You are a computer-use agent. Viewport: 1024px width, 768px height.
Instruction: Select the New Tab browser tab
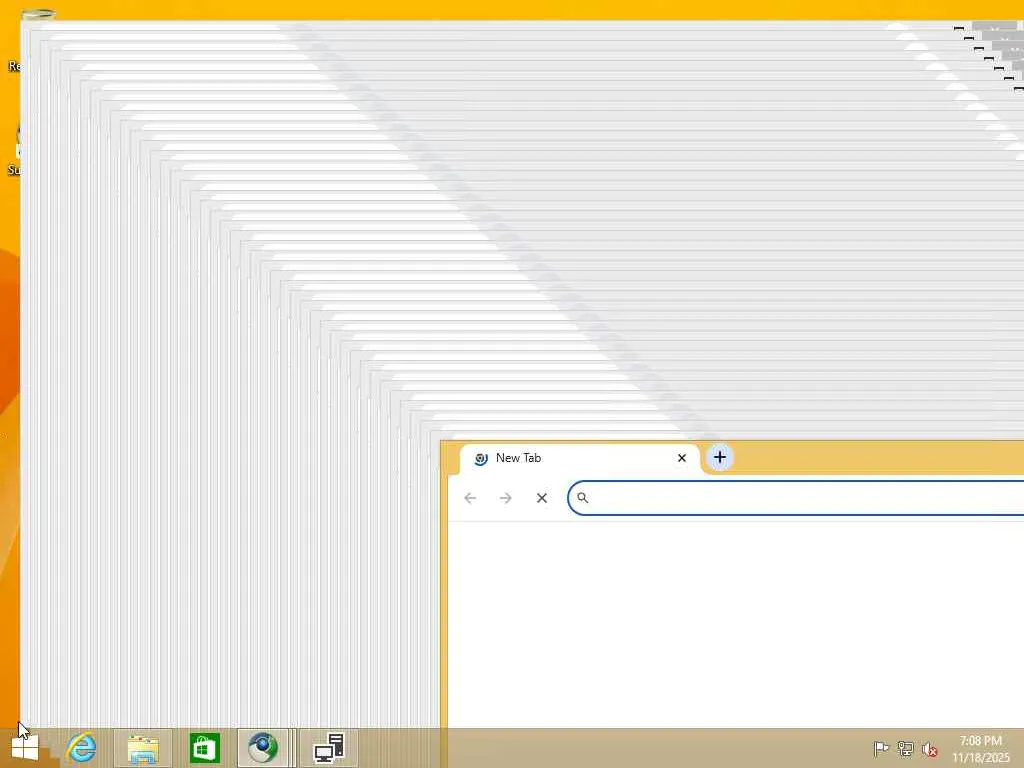580,458
